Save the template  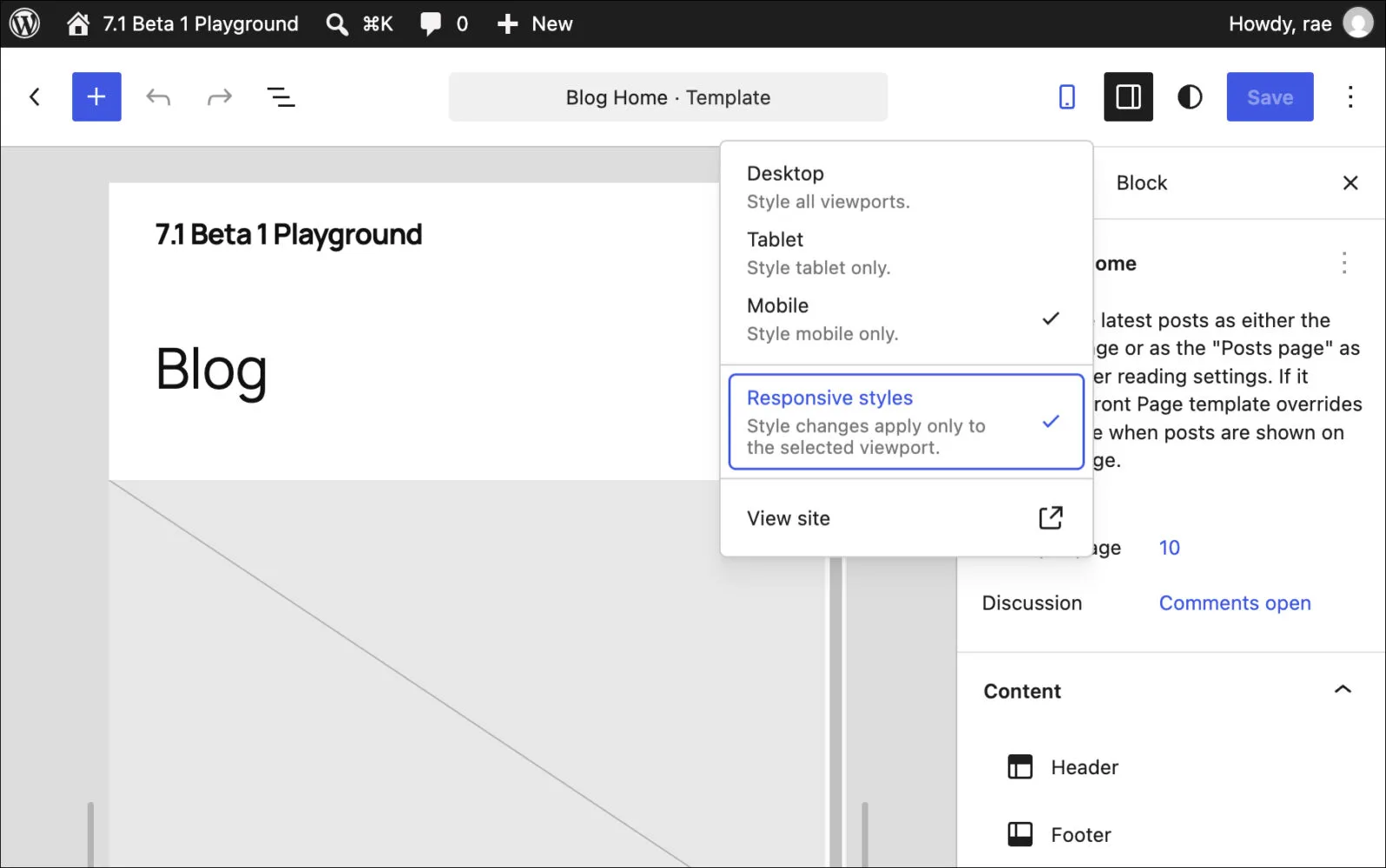[x=1270, y=96]
